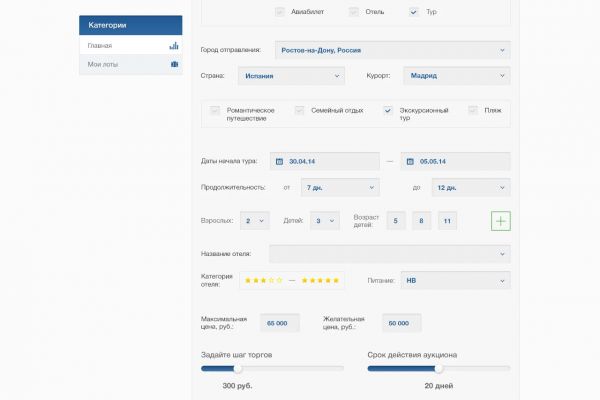Click the end date field 05.05.14

(x=455, y=162)
